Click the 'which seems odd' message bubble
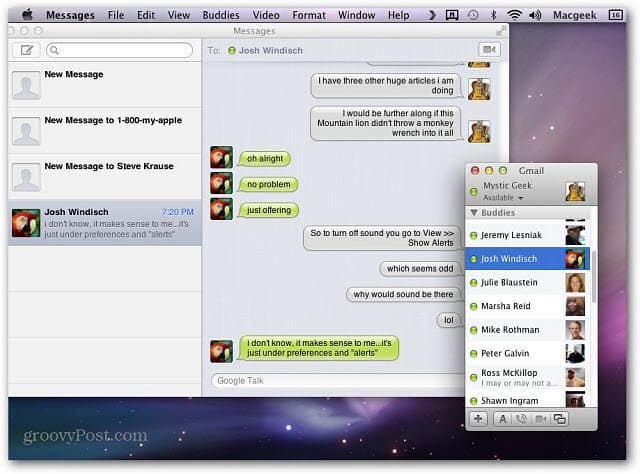This screenshot has height=474, width=640. coord(420,269)
